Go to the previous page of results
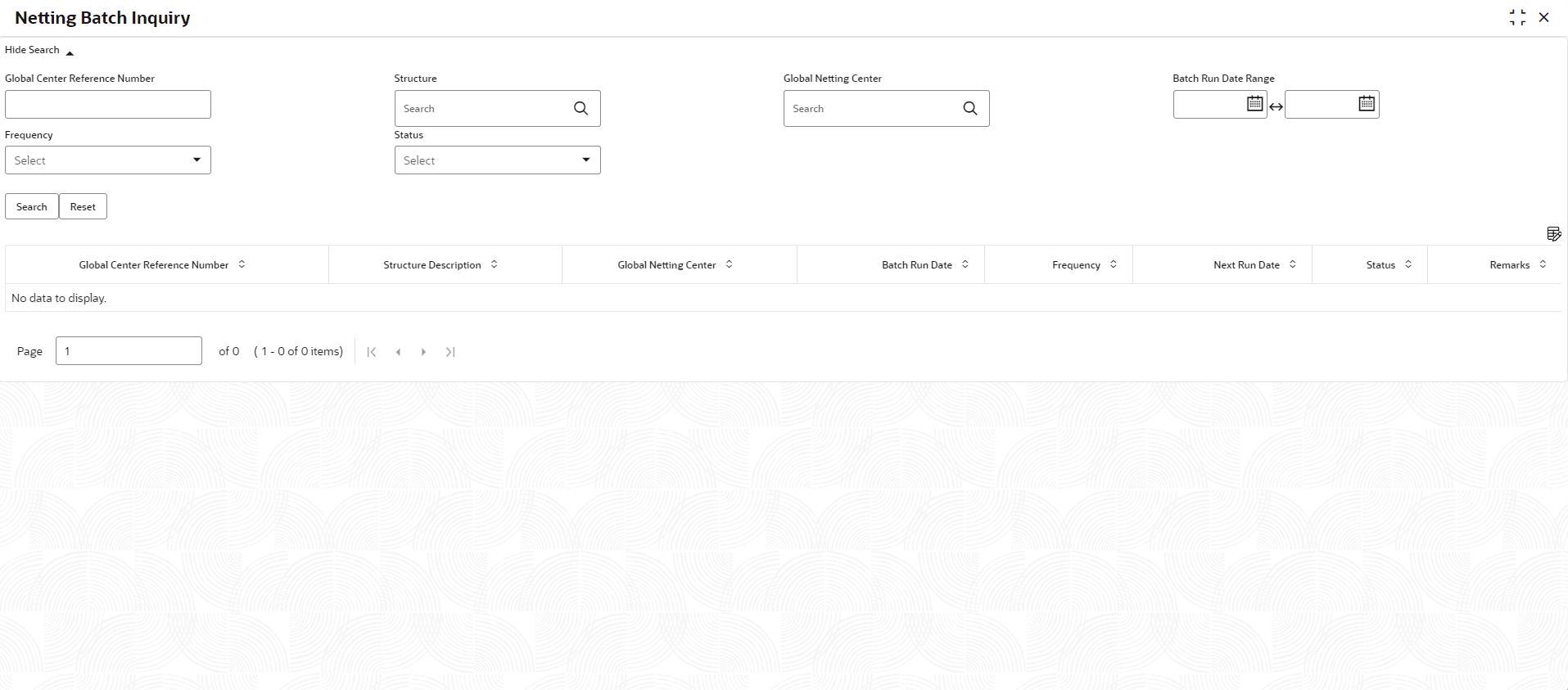 pos(398,352)
